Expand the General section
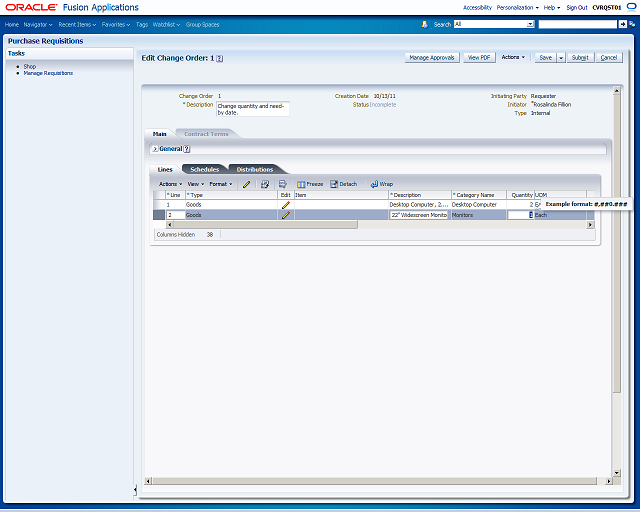 [155, 149]
